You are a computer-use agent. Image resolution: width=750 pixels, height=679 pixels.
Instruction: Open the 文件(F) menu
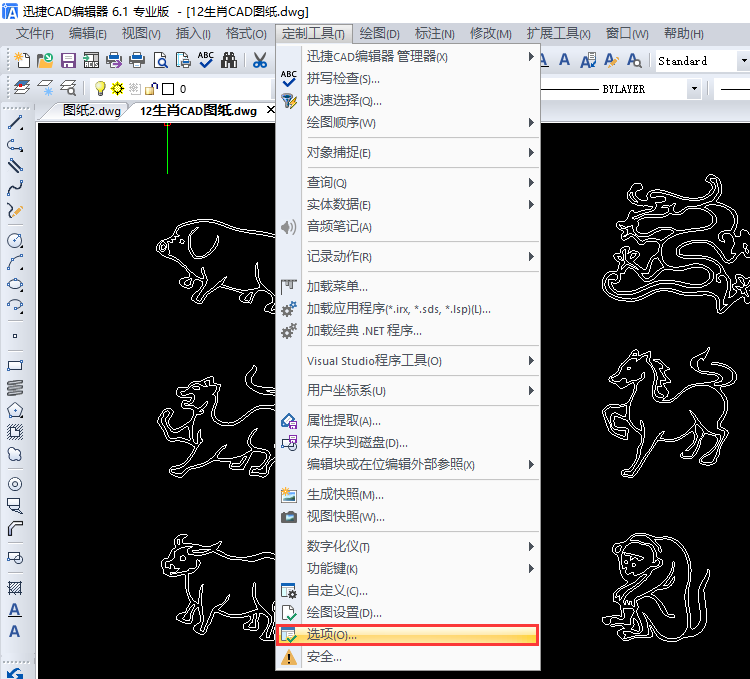point(34,33)
